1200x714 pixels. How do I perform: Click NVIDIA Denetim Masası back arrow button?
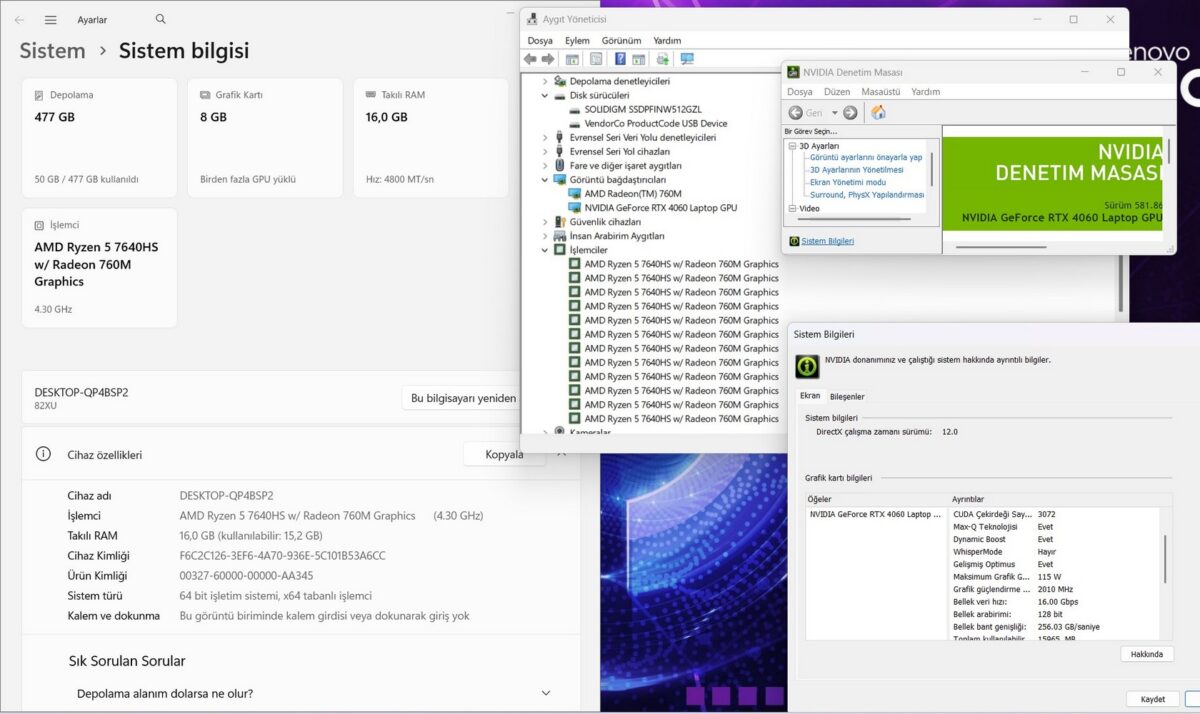[796, 113]
